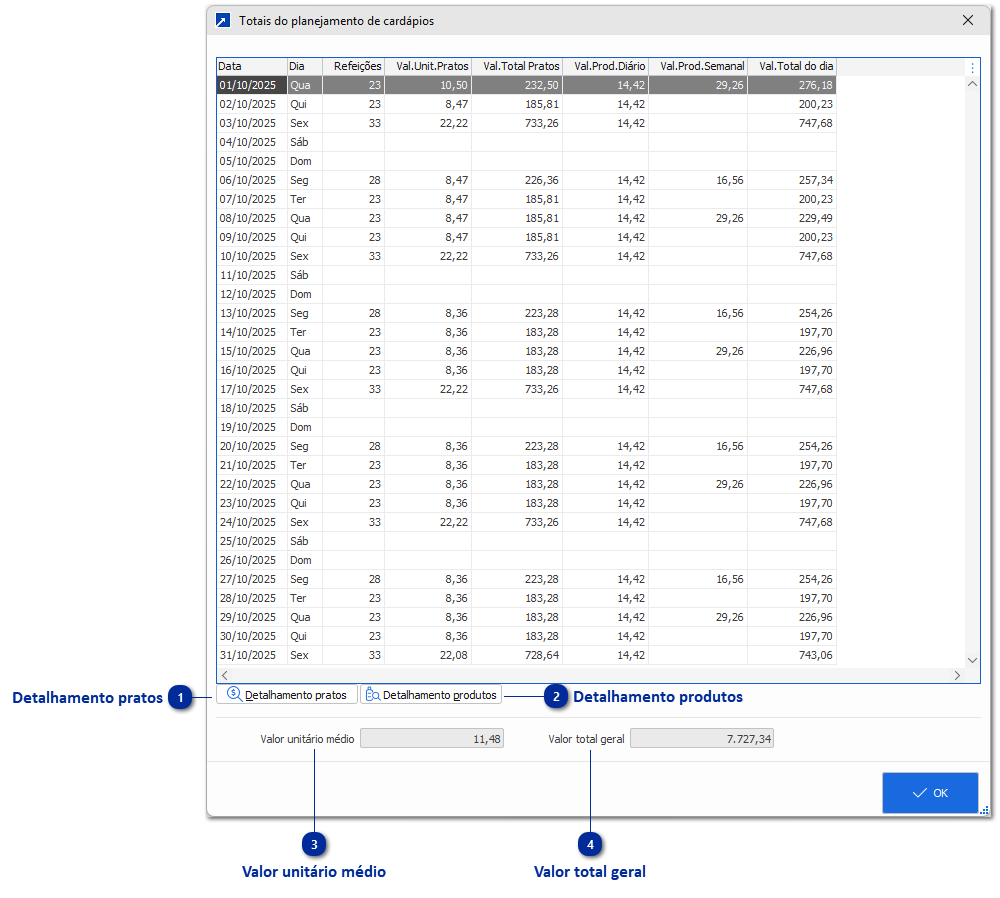Select row dated 22/10/2025

526,484
